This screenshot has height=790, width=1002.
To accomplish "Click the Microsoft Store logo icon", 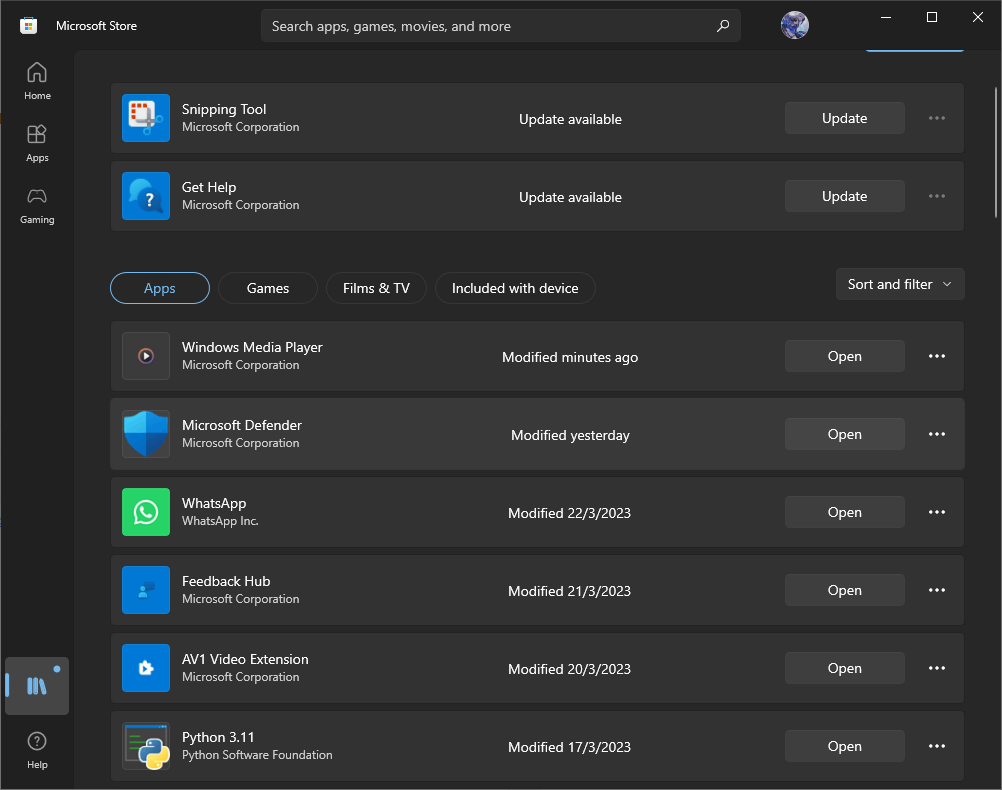I will click(28, 26).
